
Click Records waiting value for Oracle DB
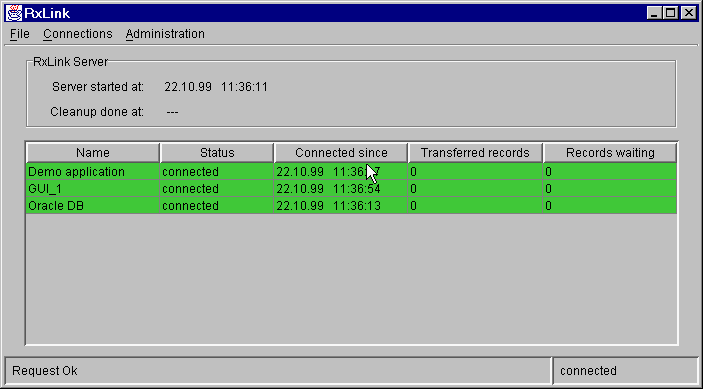coord(610,206)
